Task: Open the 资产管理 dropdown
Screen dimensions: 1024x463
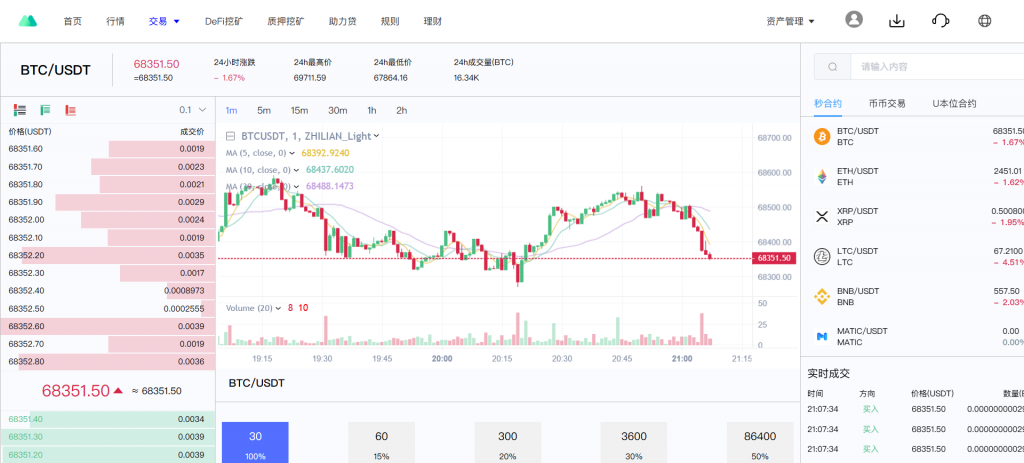Action: click(790, 22)
